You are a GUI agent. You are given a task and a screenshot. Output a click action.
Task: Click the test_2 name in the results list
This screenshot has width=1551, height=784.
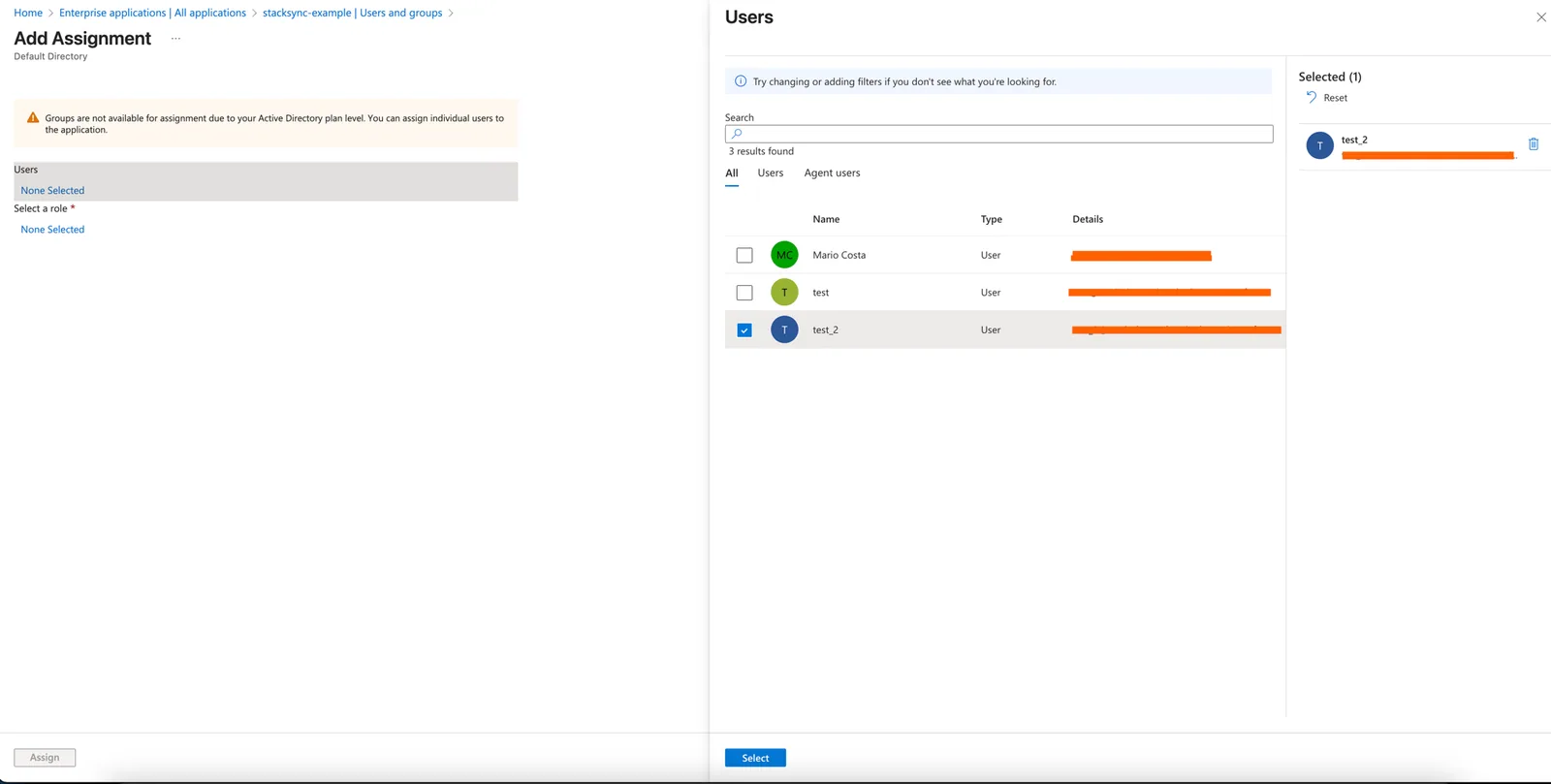point(825,329)
